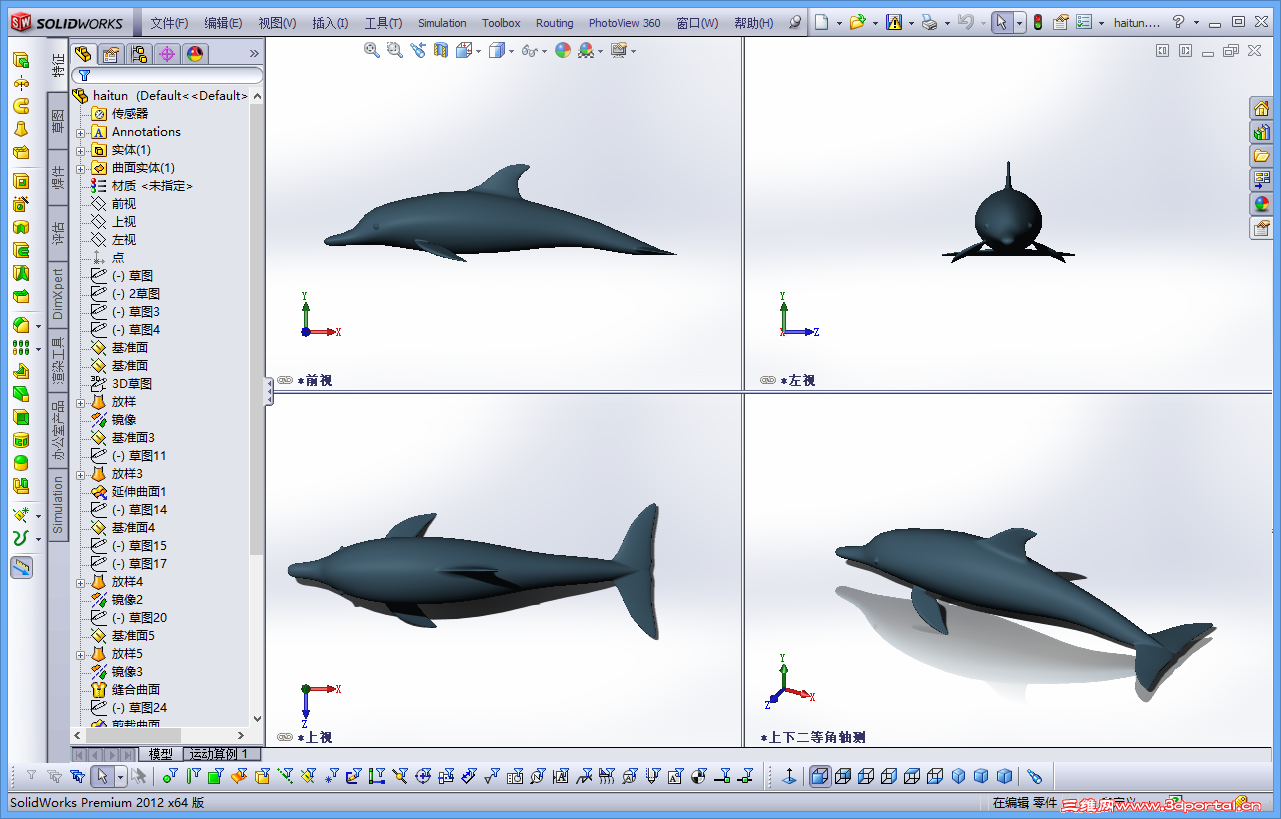Open the DisplayManager color sphere tab
The image size is (1281, 819).
pyautogui.click(x=195, y=54)
